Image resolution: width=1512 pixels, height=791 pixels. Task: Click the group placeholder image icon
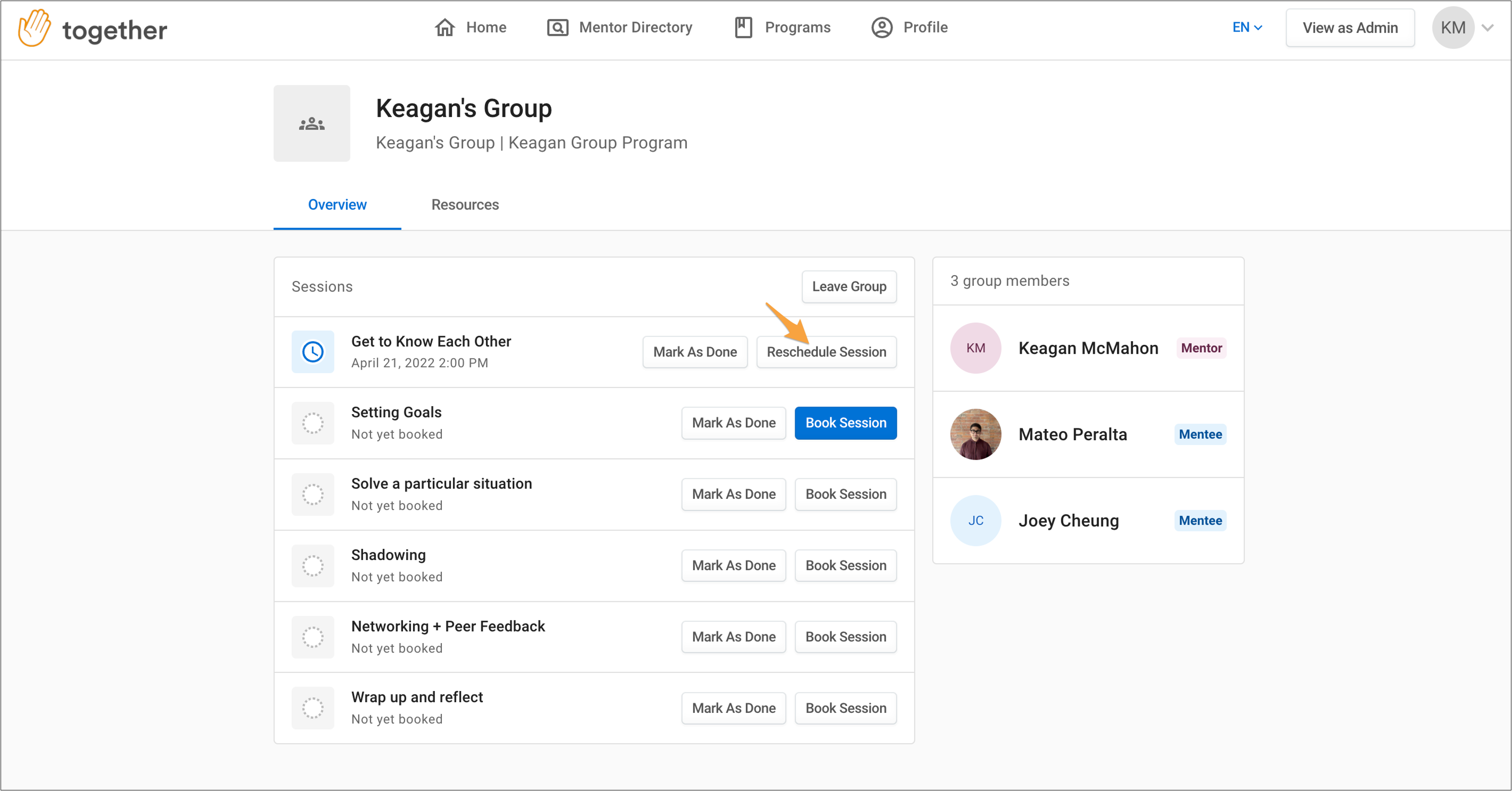click(312, 123)
